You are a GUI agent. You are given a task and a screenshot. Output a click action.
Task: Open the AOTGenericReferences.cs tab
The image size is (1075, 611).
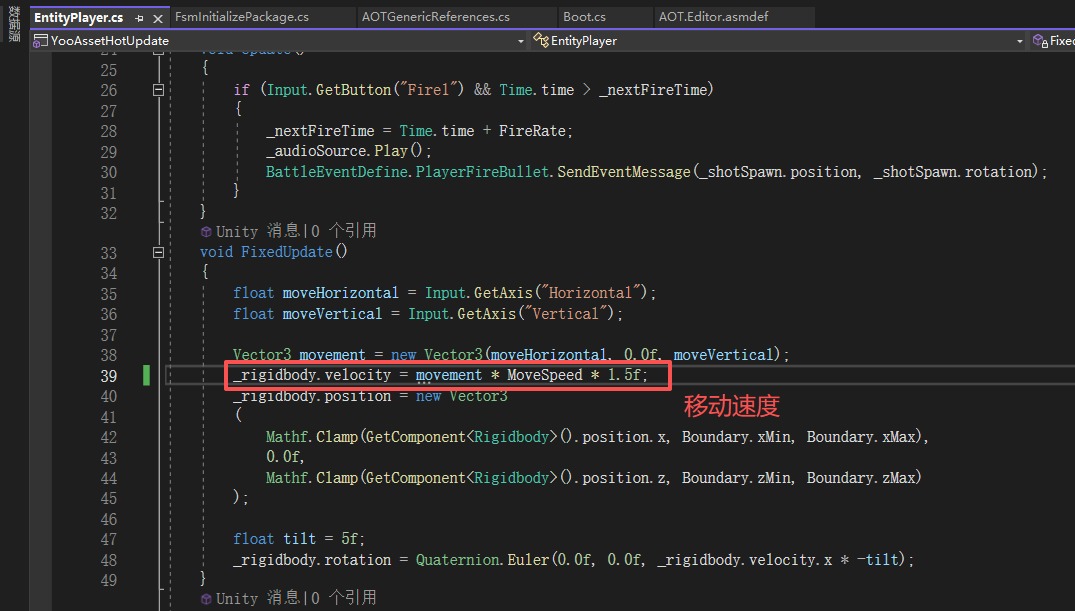click(x=436, y=16)
